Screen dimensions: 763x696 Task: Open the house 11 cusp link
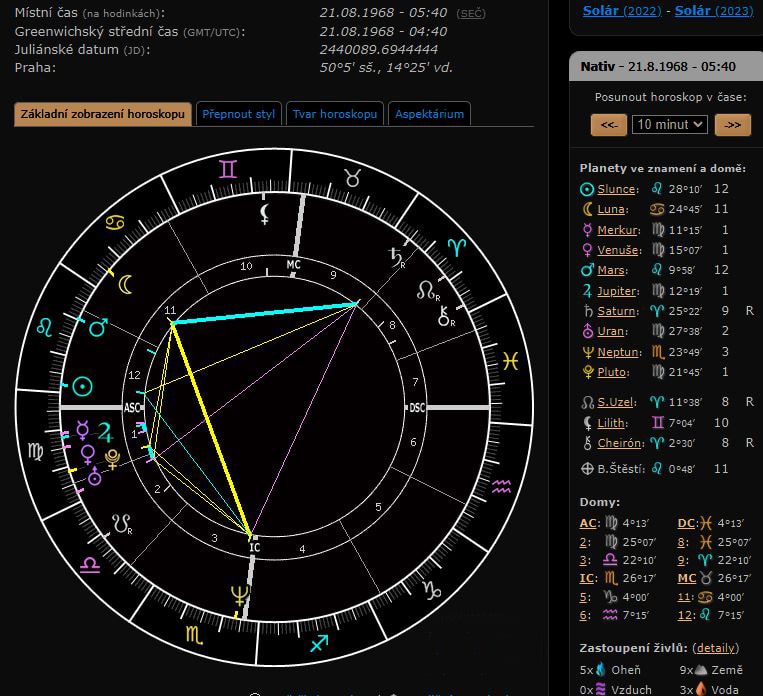(683, 597)
